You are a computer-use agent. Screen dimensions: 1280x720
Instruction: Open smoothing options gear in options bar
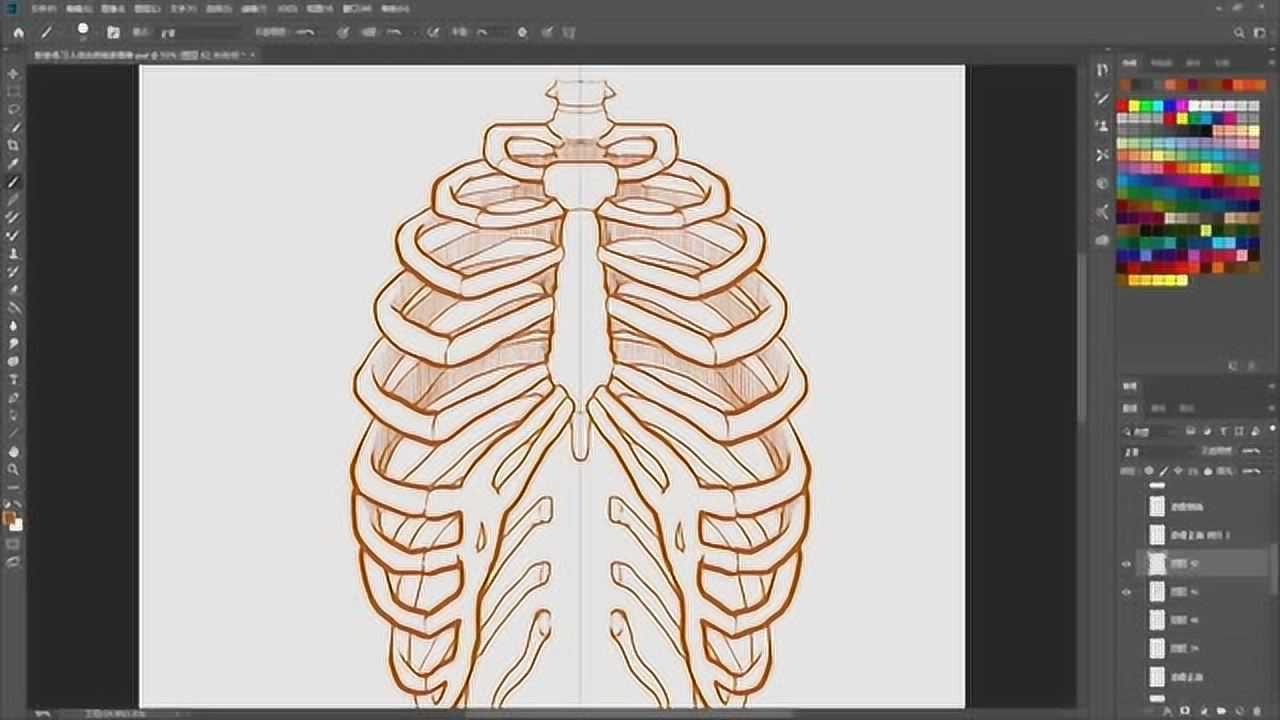(522, 32)
